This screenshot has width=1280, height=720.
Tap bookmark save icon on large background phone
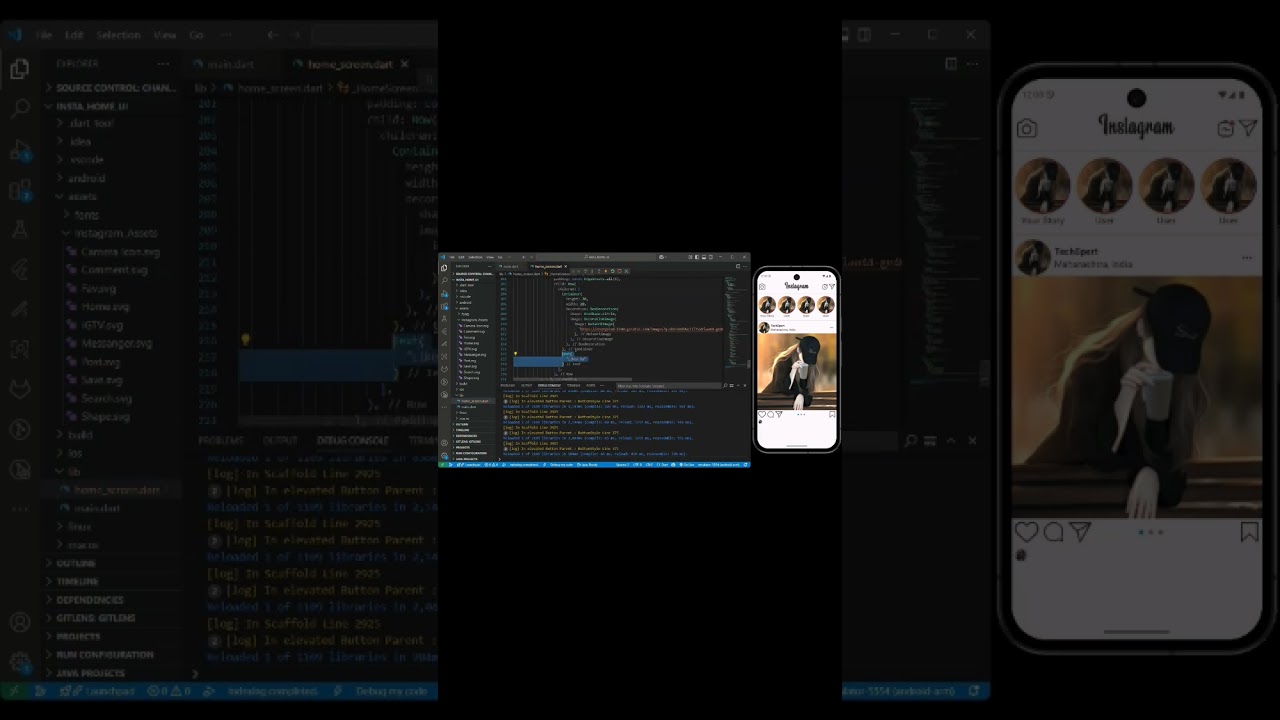[x=1249, y=532]
